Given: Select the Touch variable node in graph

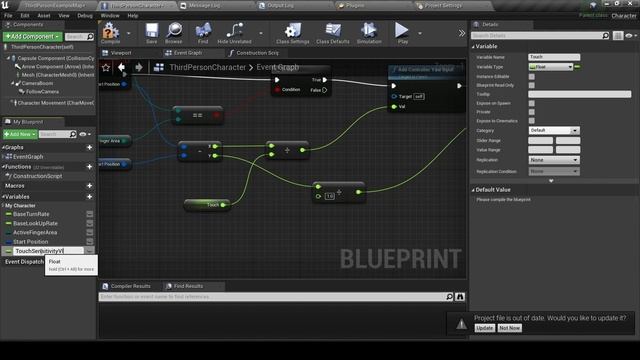Looking at the screenshot, I should click(x=207, y=205).
